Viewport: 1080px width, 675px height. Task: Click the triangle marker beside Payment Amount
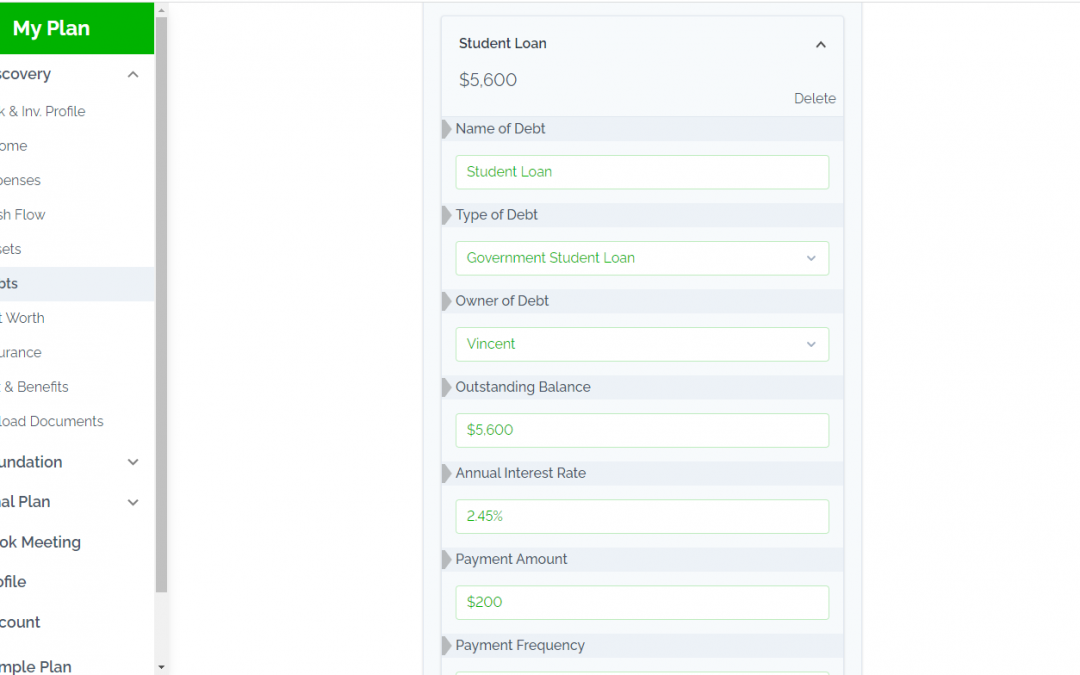[446, 559]
